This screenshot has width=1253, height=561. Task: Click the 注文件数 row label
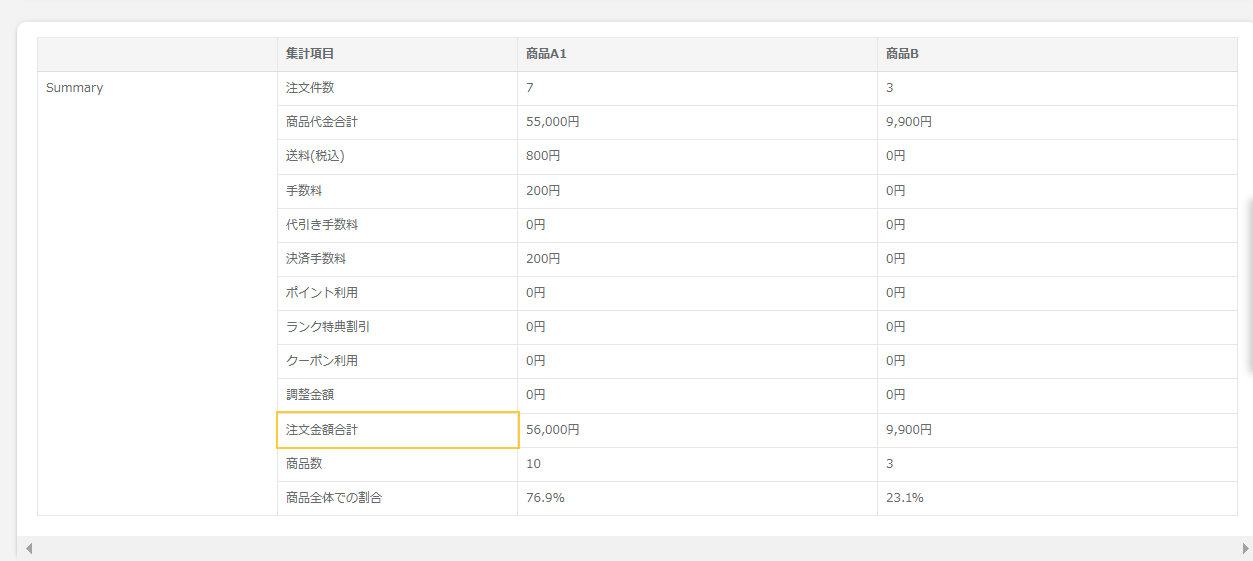click(x=397, y=88)
